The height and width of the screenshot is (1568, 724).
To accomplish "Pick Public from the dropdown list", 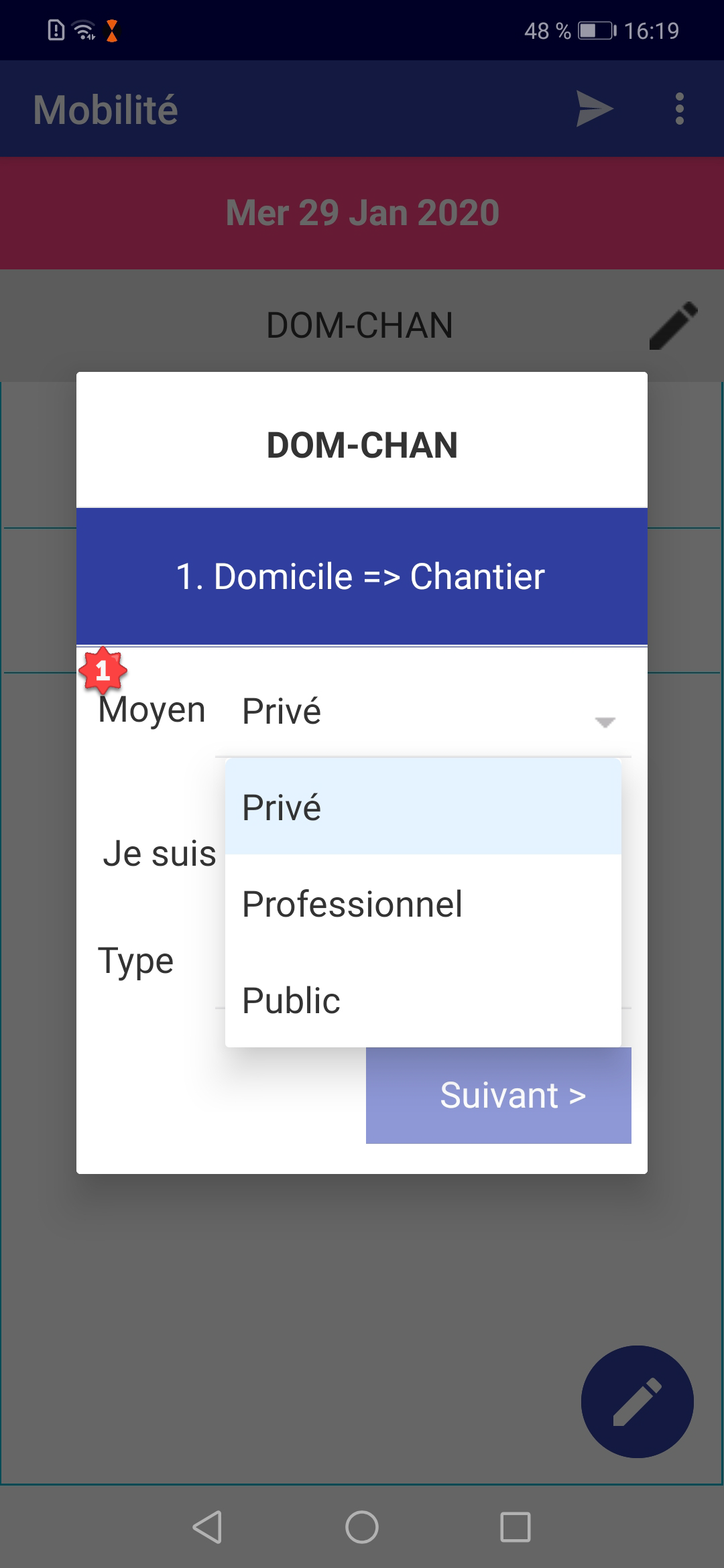I will point(422,1000).
